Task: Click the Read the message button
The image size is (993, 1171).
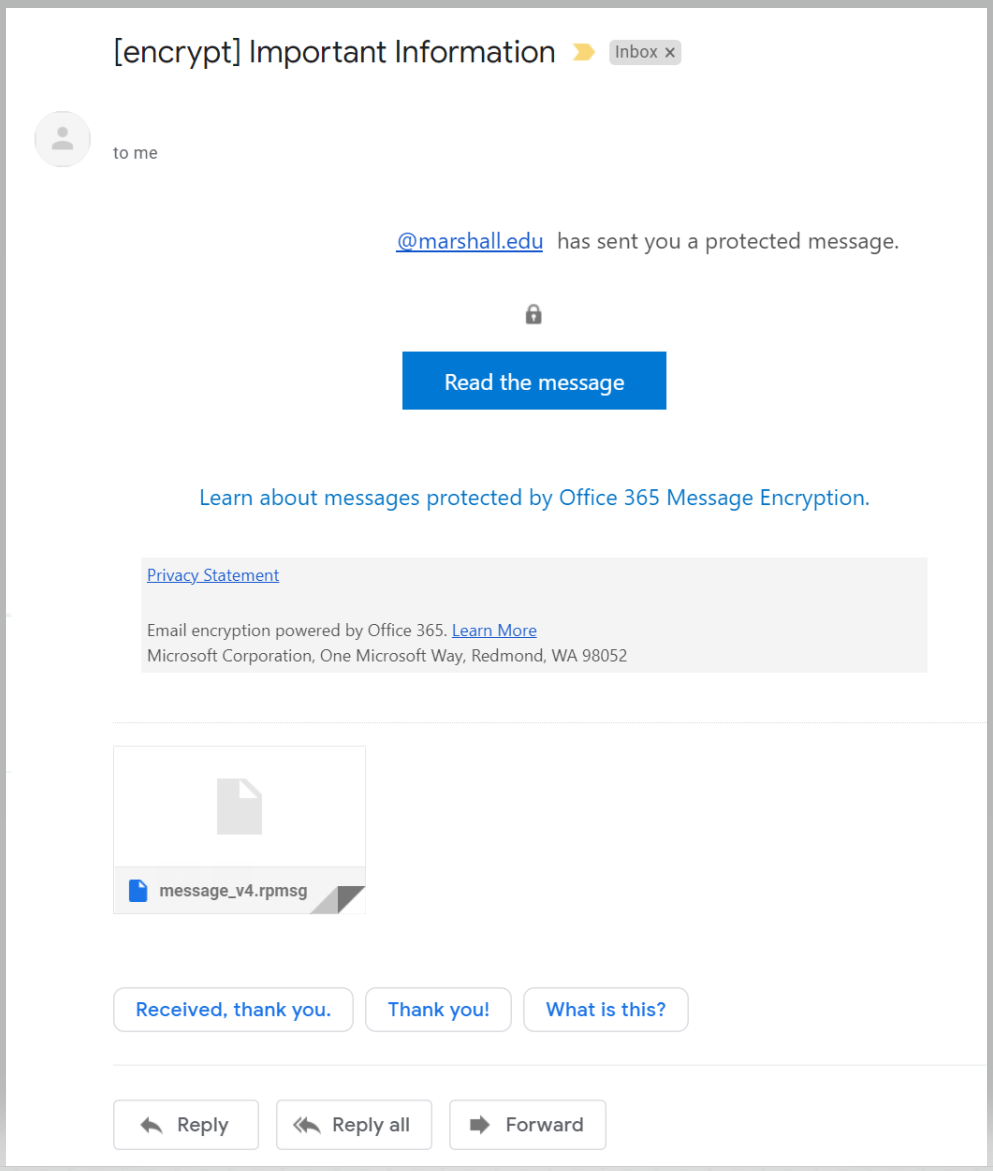Action: 534,381
